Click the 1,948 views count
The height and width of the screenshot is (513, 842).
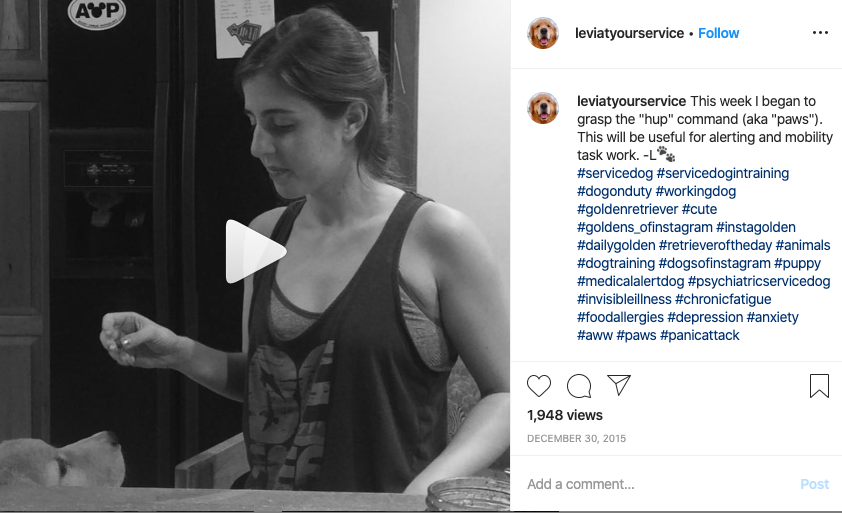click(564, 415)
